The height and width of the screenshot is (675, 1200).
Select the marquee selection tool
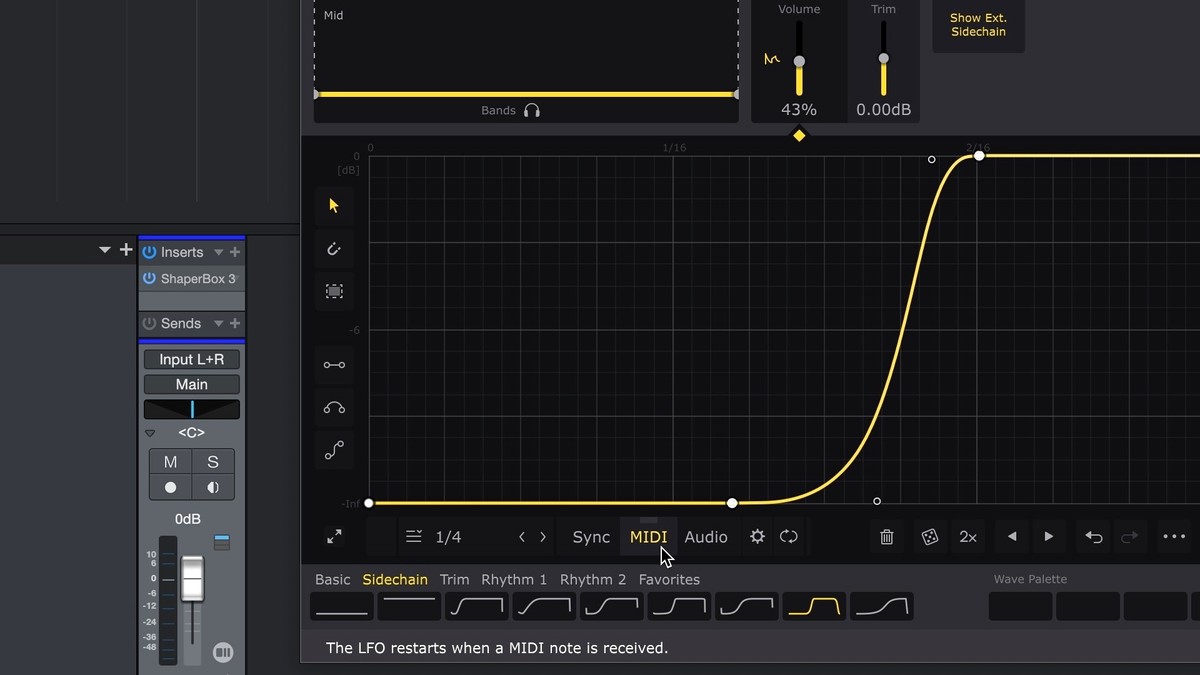click(x=334, y=291)
